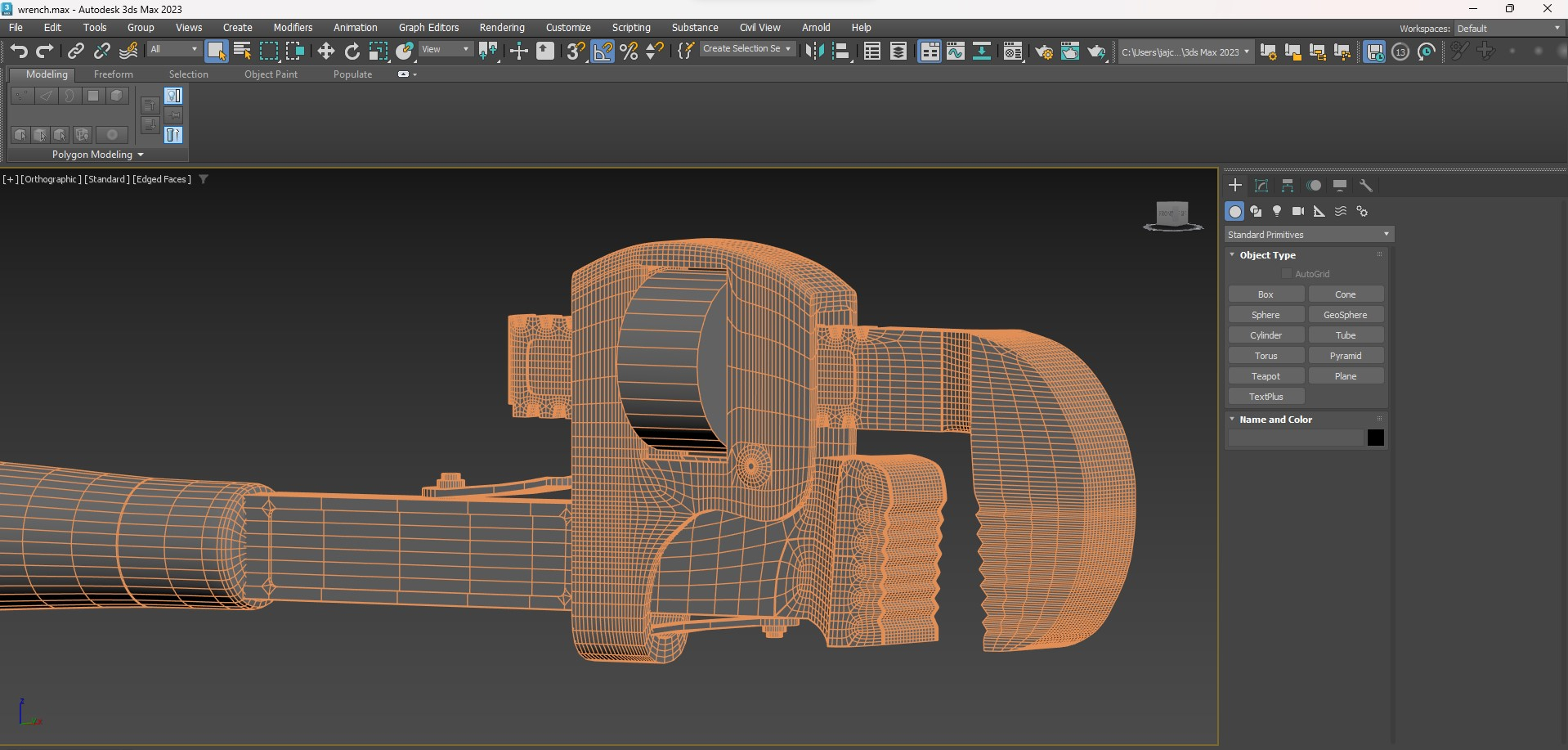Click the Rectangular Selection Region icon

coord(268,51)
